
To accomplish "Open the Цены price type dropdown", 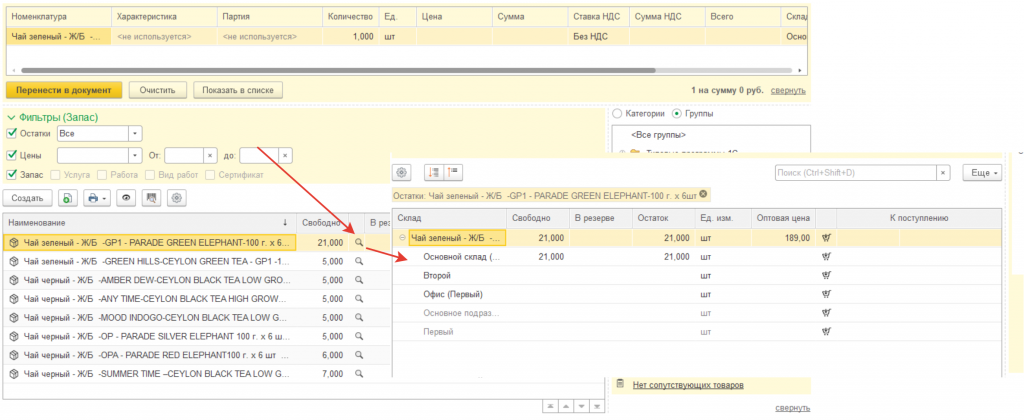I will (135, 155).
